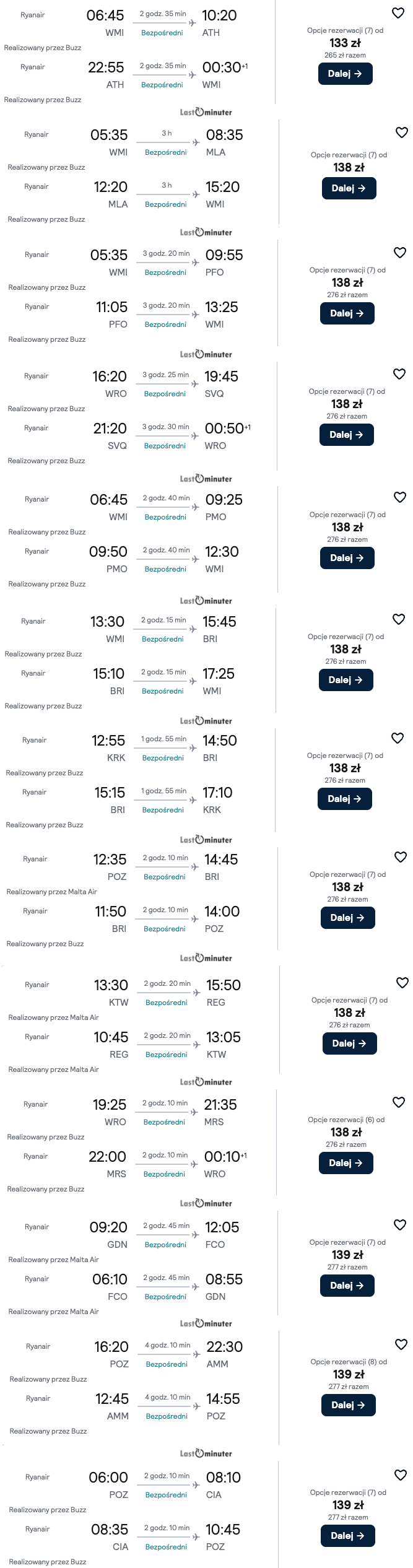Open Lastminuter logo above the WMI–MLA offer
Screen dimensions: 413x1568
(206, 112)
